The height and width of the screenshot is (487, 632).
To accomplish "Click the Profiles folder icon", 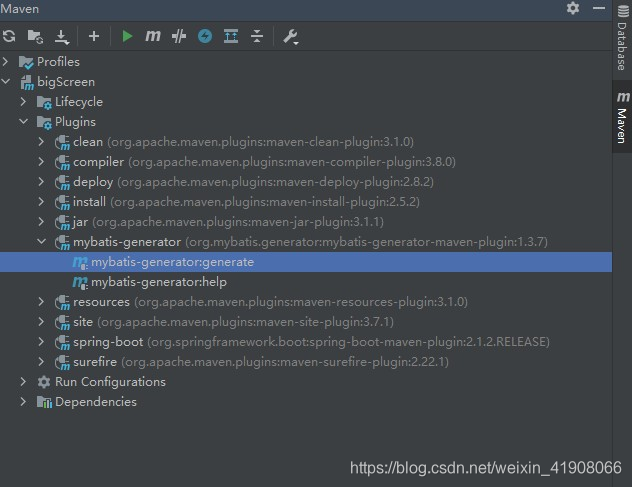I will pyautogui.click(x=26, y=62).
